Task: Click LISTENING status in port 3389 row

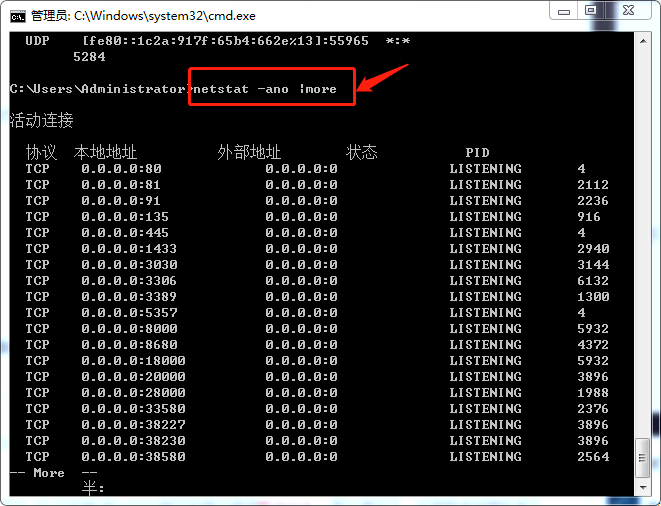Action: point(485,297)
